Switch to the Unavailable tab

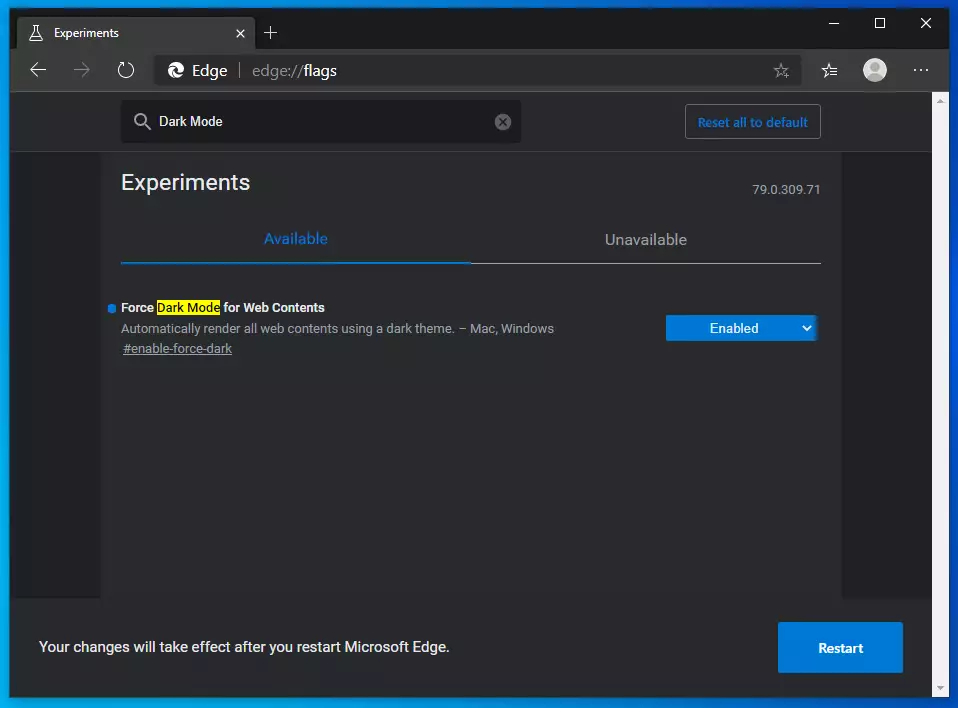(x=646, y=239)
